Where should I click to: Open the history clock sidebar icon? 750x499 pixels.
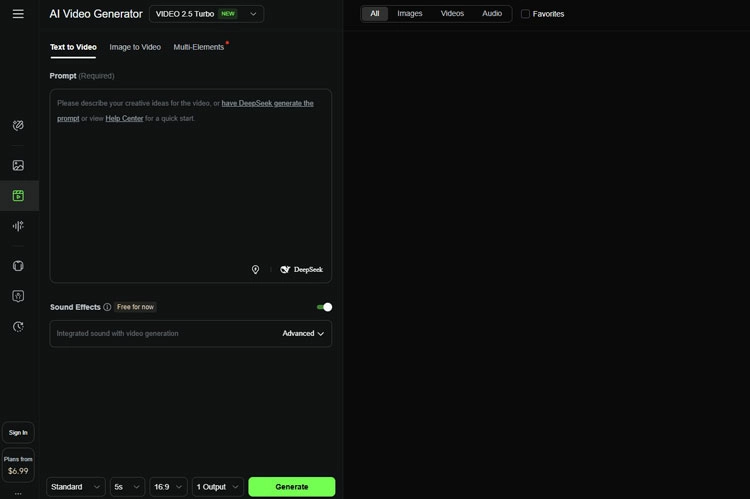coord(18,326)
